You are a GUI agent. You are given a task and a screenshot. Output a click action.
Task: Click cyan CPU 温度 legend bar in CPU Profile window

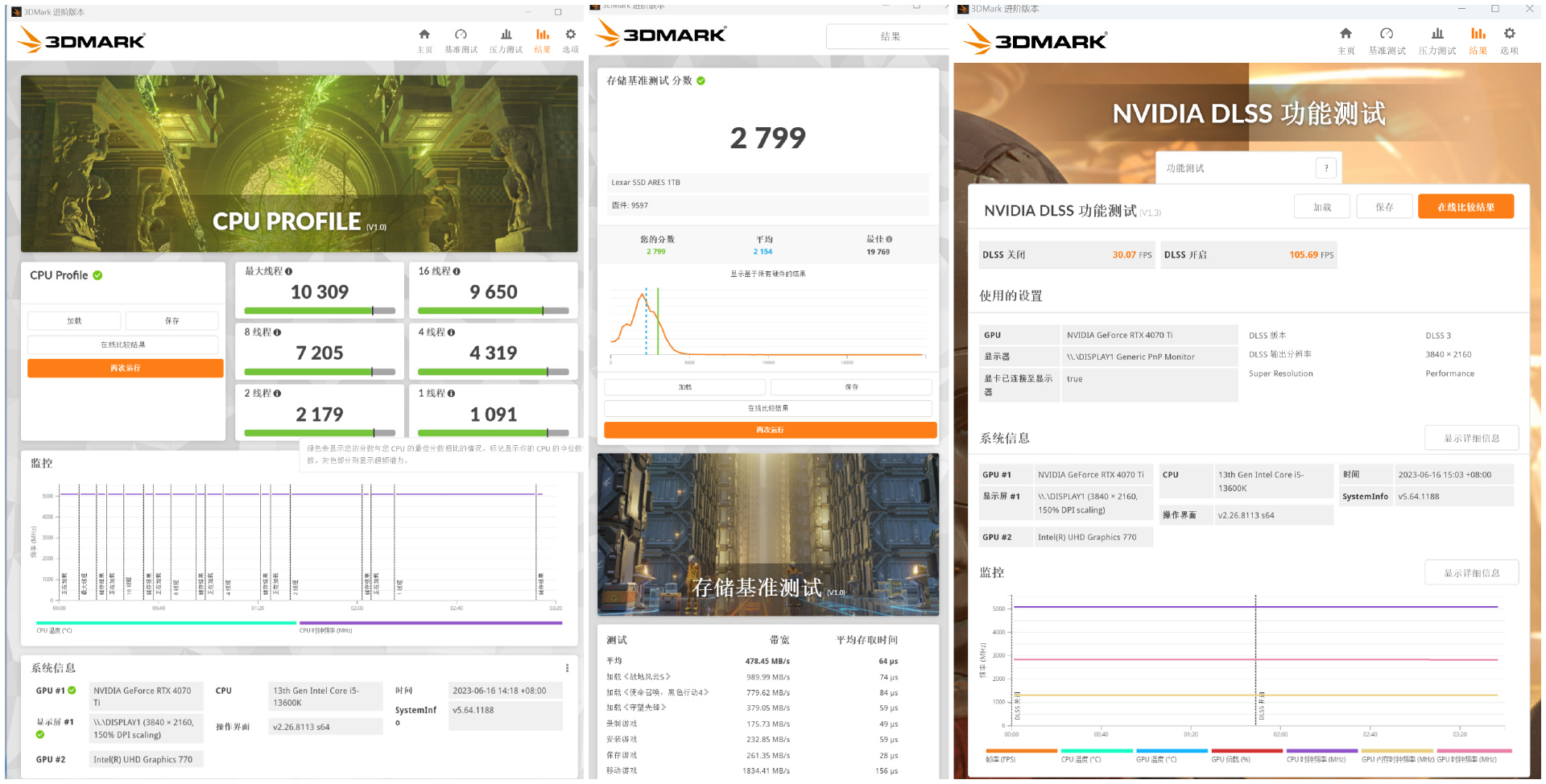tap(167, 623)
